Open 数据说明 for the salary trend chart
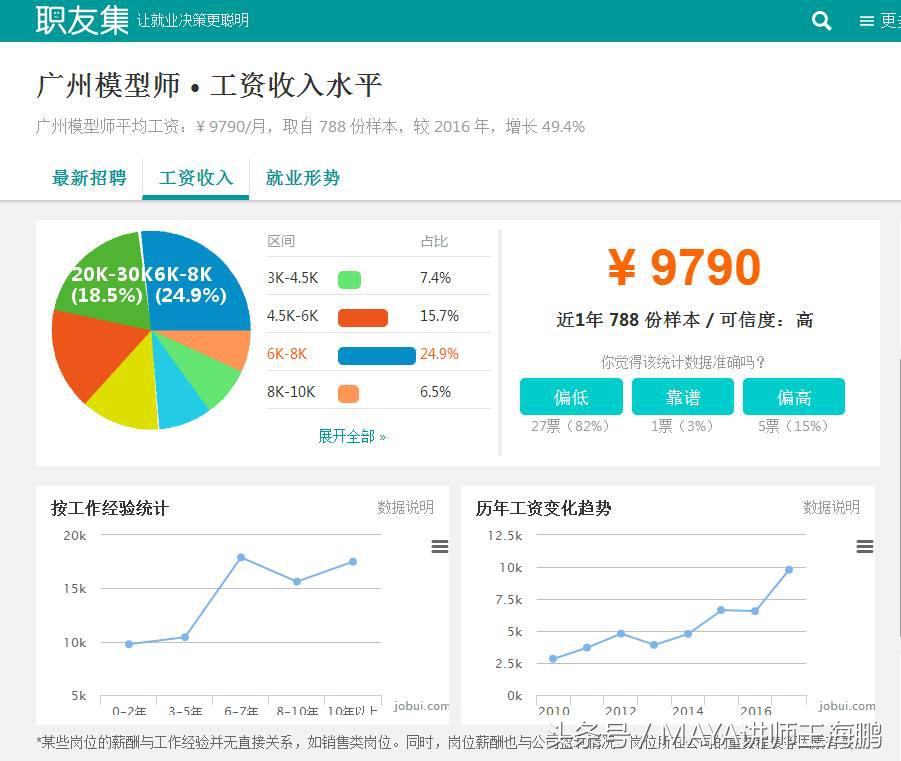The height and width of the screenshot is (761, 901). pos(833,508)
